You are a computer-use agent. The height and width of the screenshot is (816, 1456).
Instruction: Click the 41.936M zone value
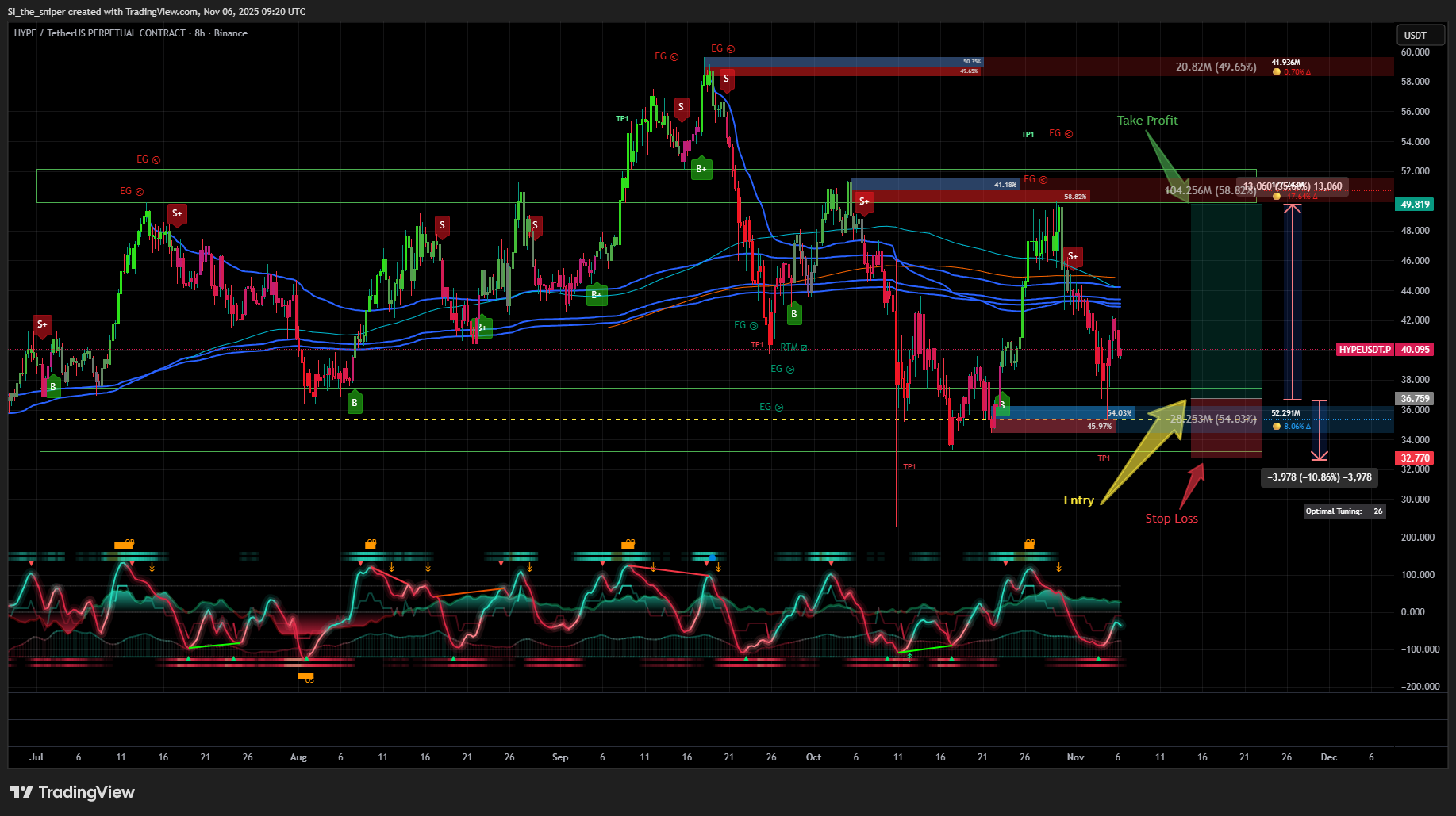[x=1285, y=63]
